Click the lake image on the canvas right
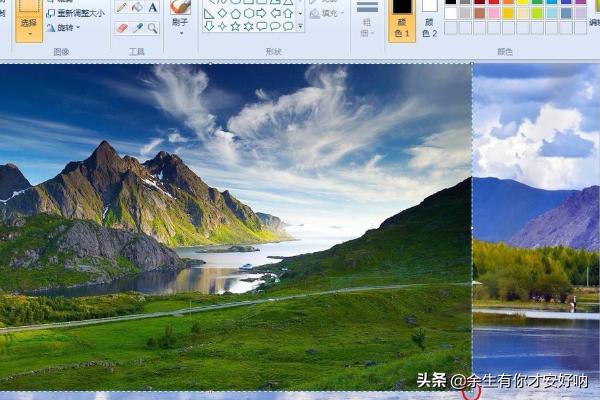Viewport: 600px width, 400px height. (535, 230)
